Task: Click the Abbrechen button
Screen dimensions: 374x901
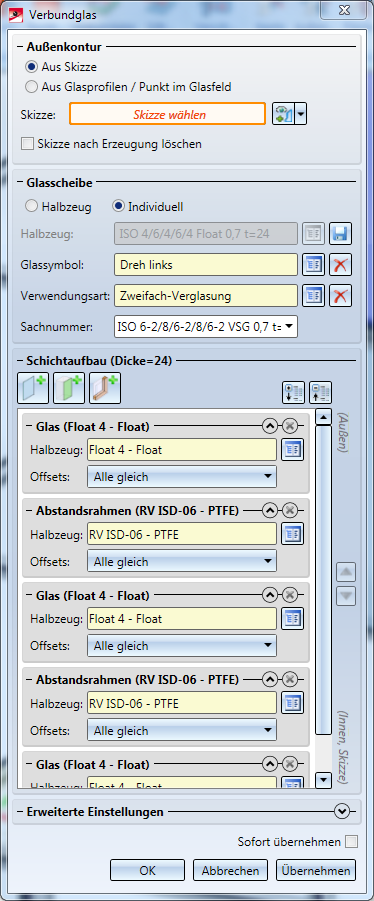Action: click(x=230, y=871)
